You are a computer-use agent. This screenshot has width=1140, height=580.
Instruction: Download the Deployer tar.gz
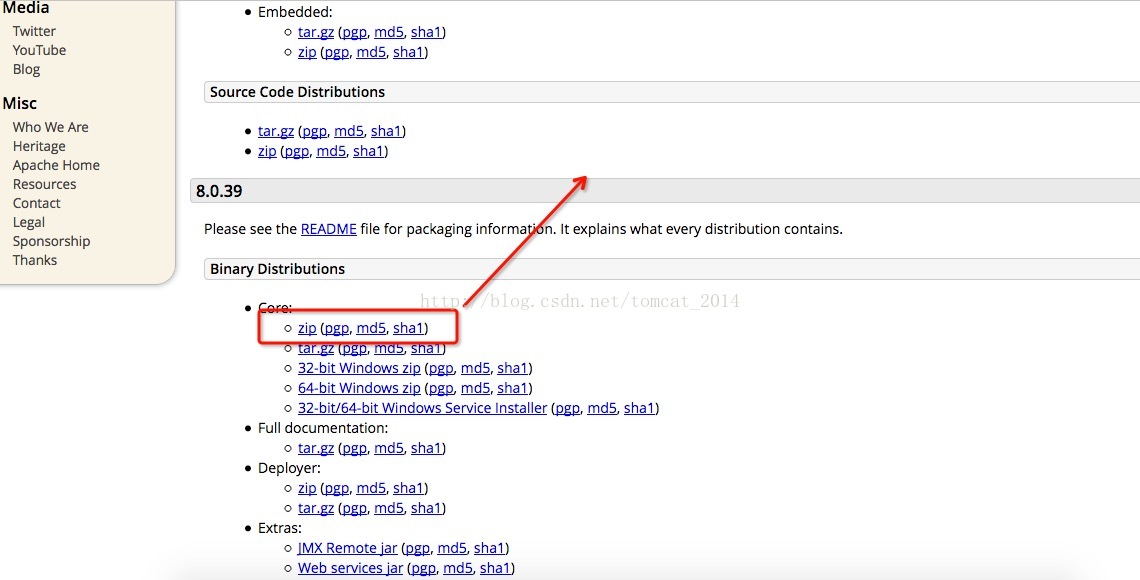click(316, 508)
